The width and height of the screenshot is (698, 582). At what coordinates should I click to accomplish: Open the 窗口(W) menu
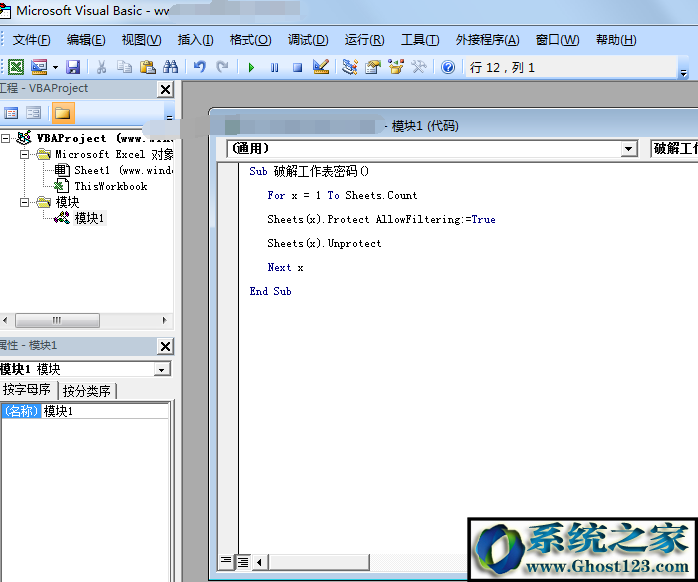coord(557,40)
